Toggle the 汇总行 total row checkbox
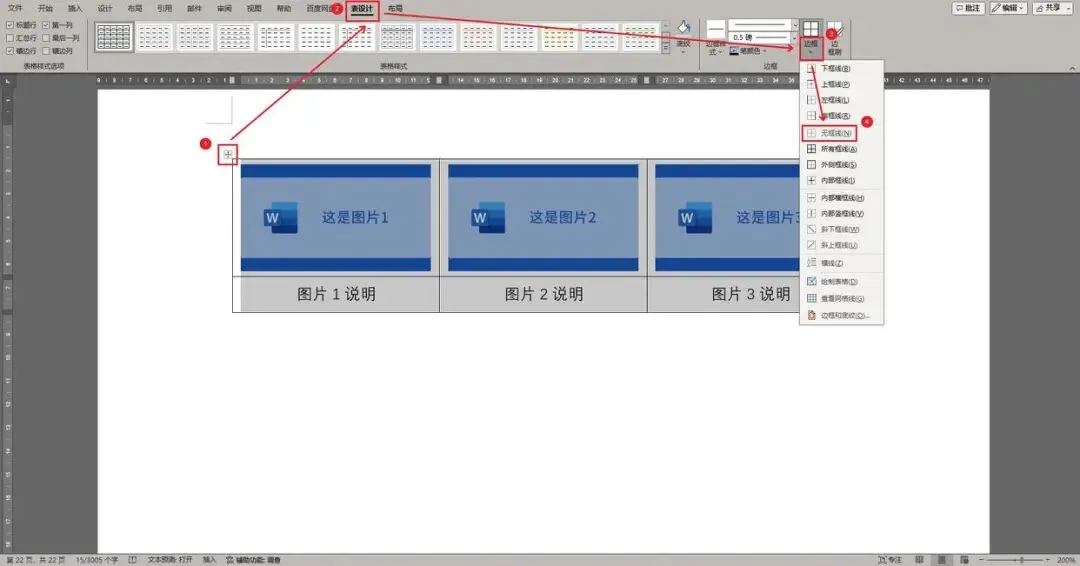Screen dimensions: 1080x566 click(10, 39)
